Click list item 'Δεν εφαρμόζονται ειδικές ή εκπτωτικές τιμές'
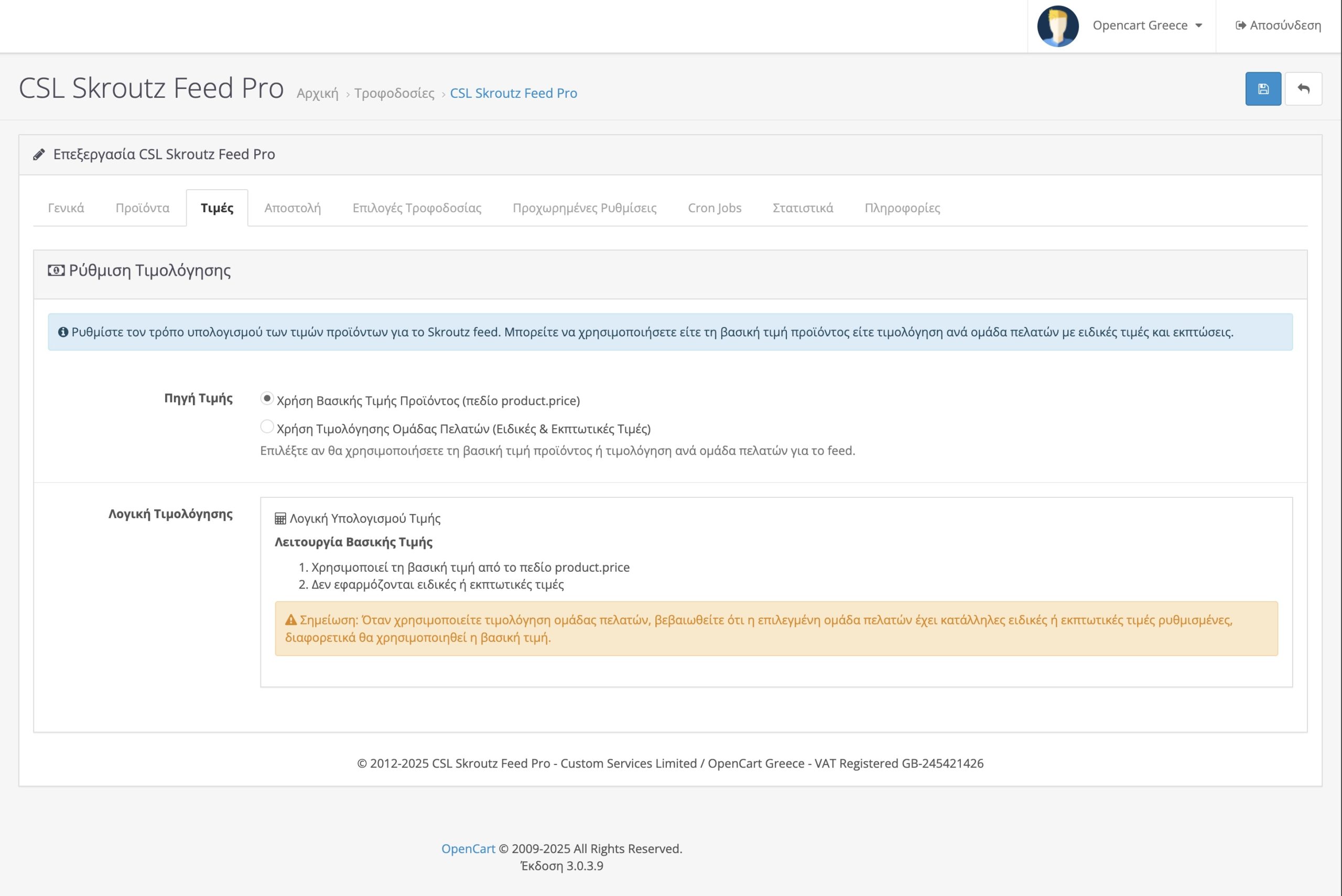The width and height of the screenshot is (1342, 896). click(x=437, y=585)
